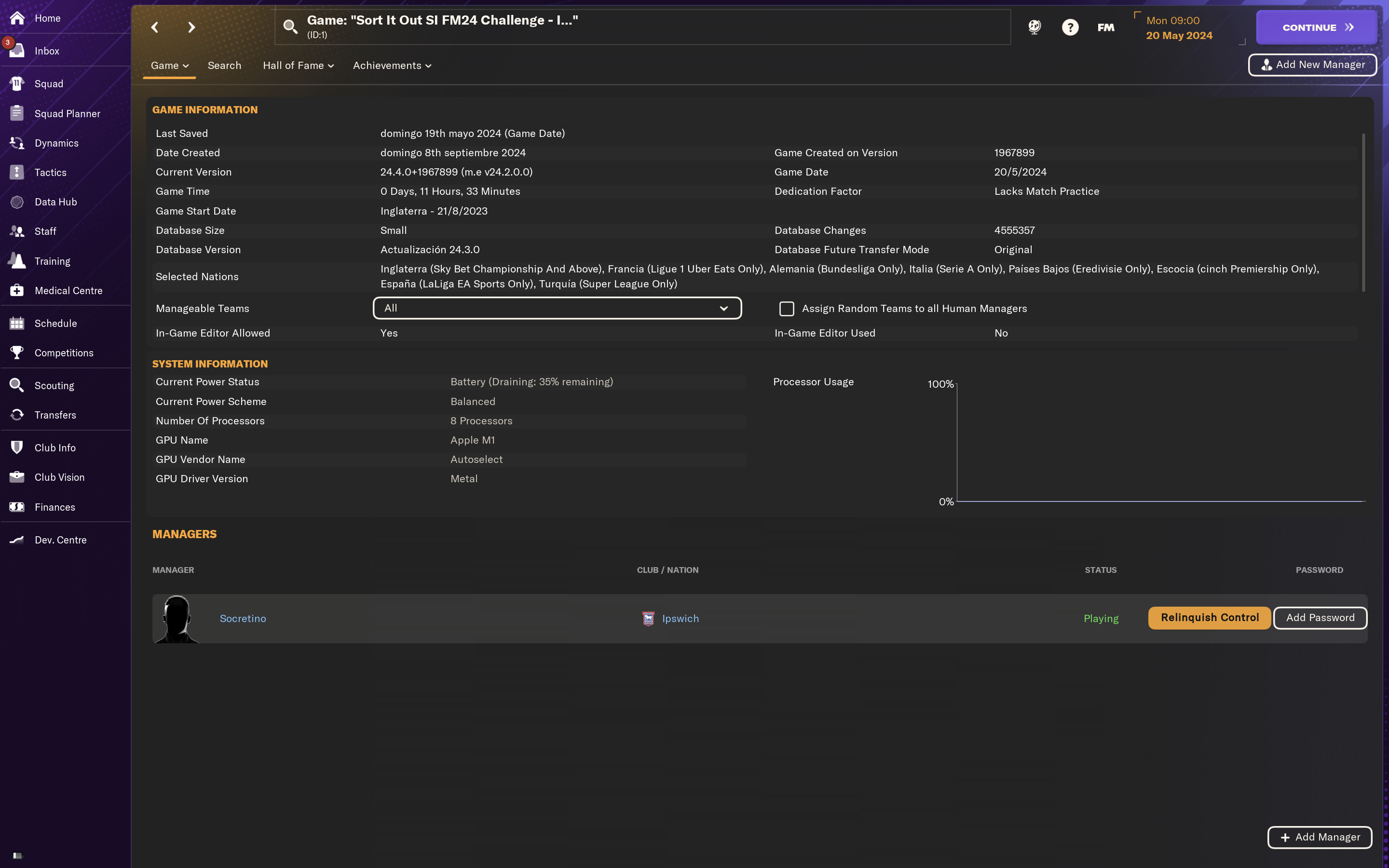The height and width of the screenshot is (868, 1389).
Task: Open the Data Hub icon
Action: (x=17, y=202)
